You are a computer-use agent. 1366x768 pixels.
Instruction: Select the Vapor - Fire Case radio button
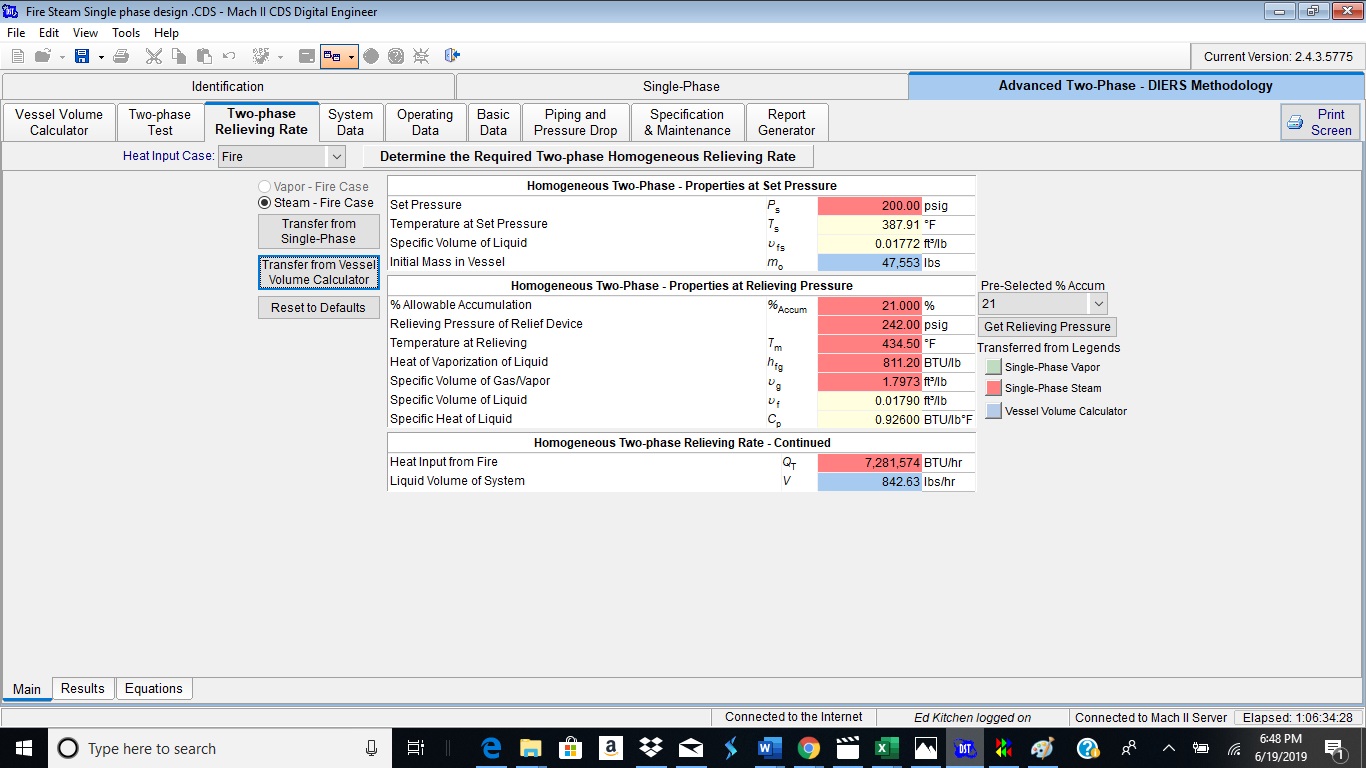tap(265, 187)
